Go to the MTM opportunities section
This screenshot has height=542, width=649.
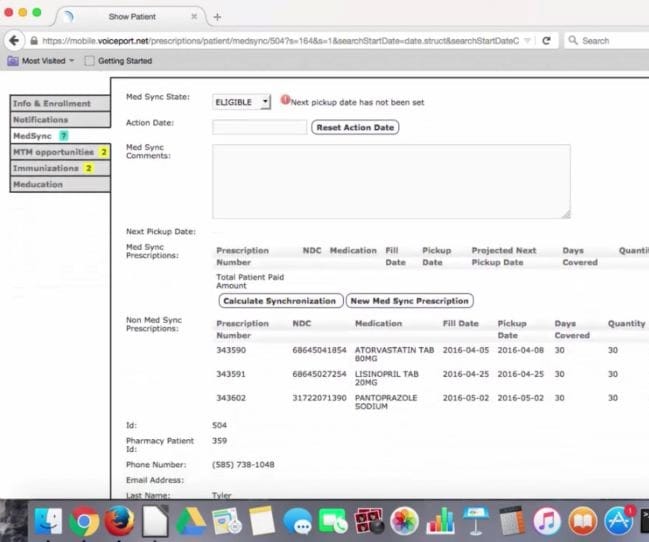tap(60, 152)
